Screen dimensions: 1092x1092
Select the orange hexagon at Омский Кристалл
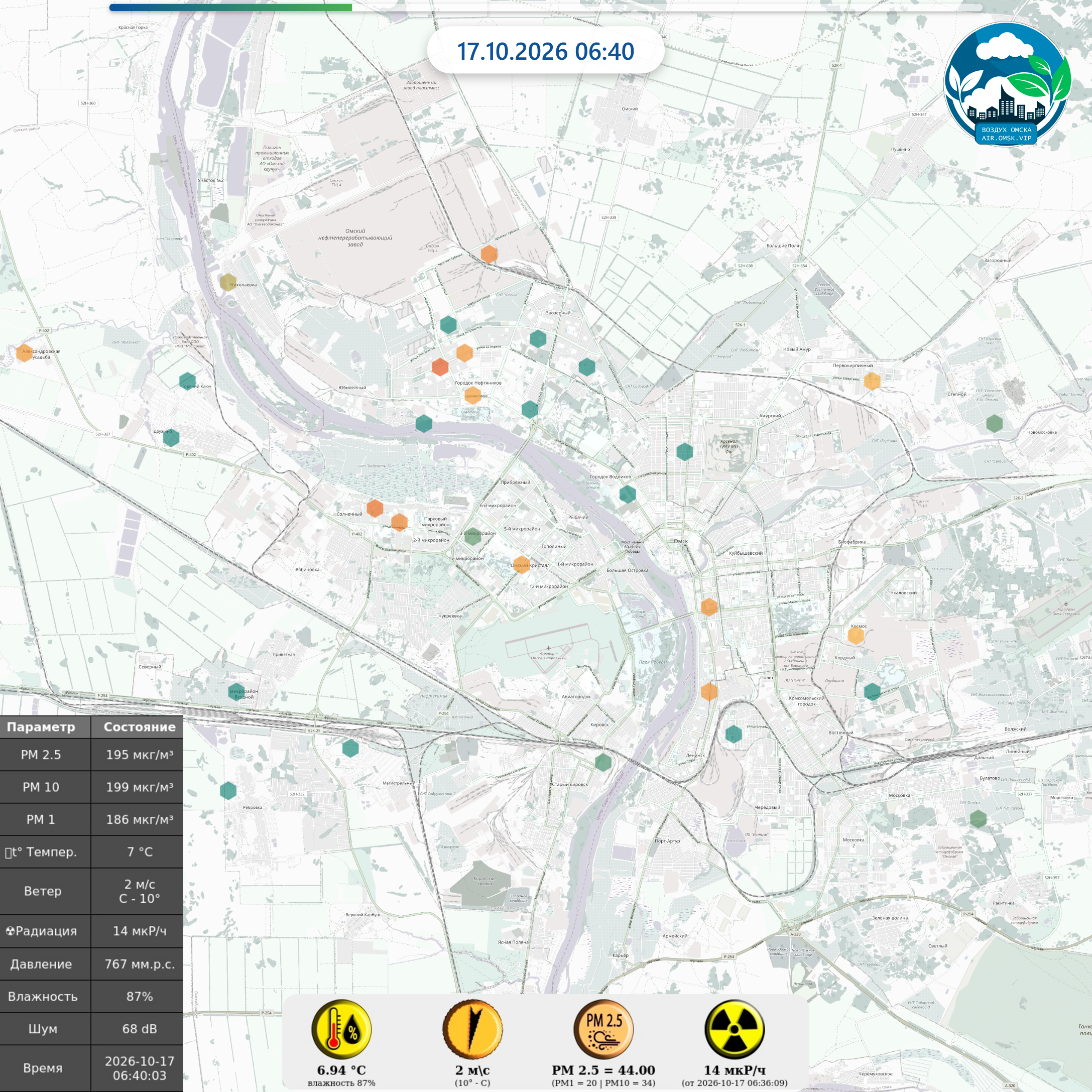pyautogui.click(x=521, y=564)
